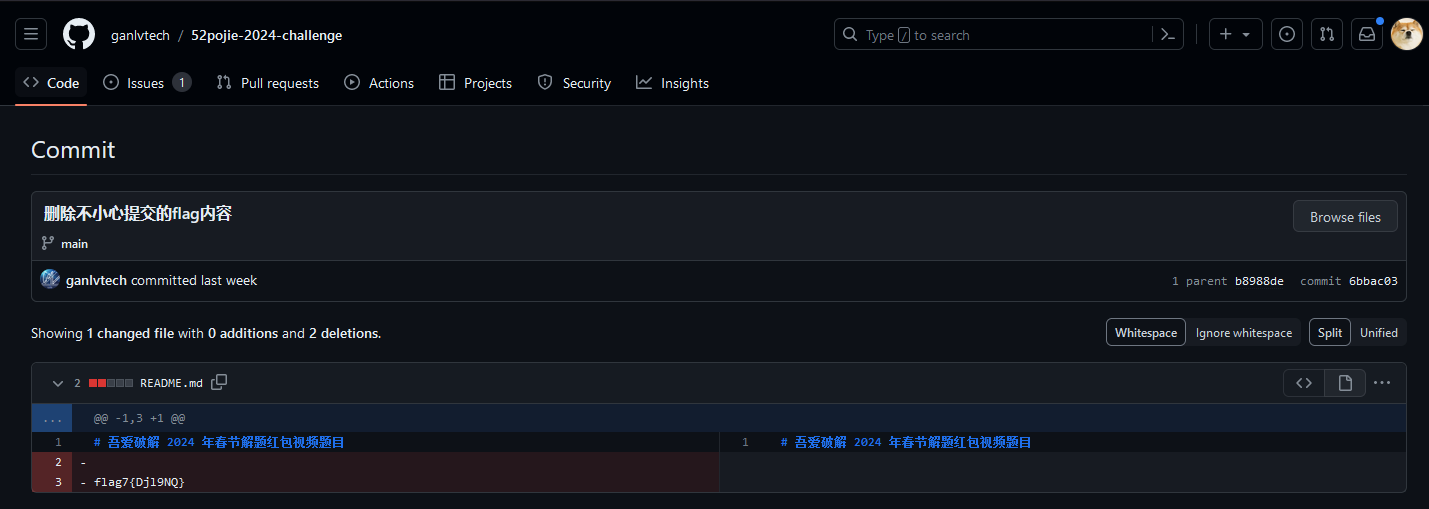
Task: Click the hunk header @@ -1,3 +1 @@
Action: click(x=139, y=418)
